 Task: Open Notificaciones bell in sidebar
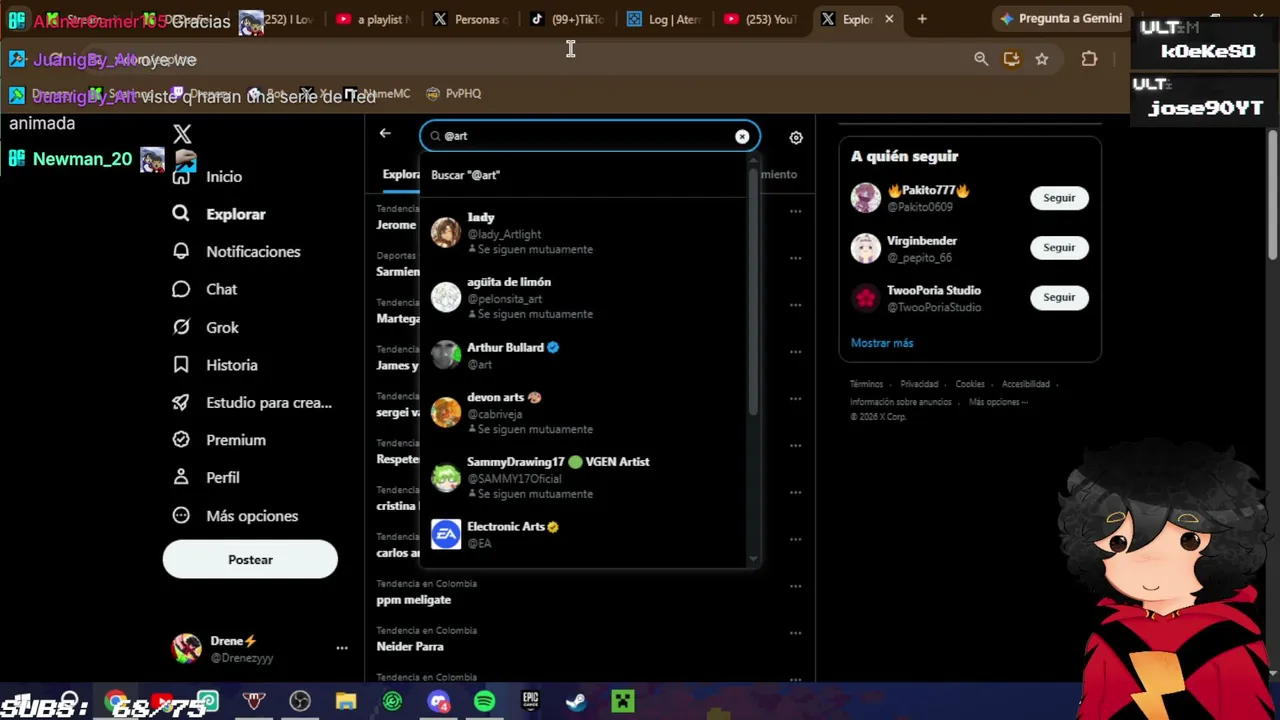coord(236,252)
